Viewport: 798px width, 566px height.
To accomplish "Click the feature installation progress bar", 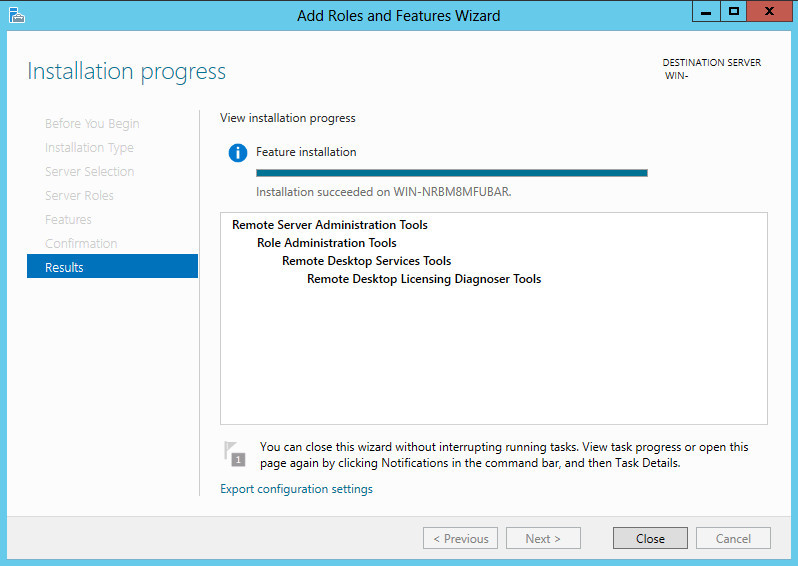I will click(x=452, y=173).
